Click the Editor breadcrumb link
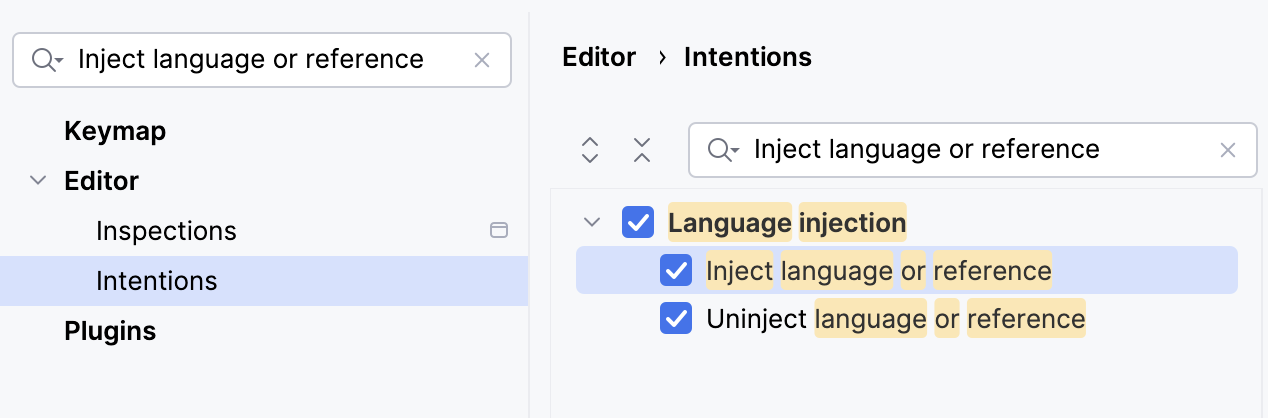This screenshot has height=418, width=1268. [599, 58]
